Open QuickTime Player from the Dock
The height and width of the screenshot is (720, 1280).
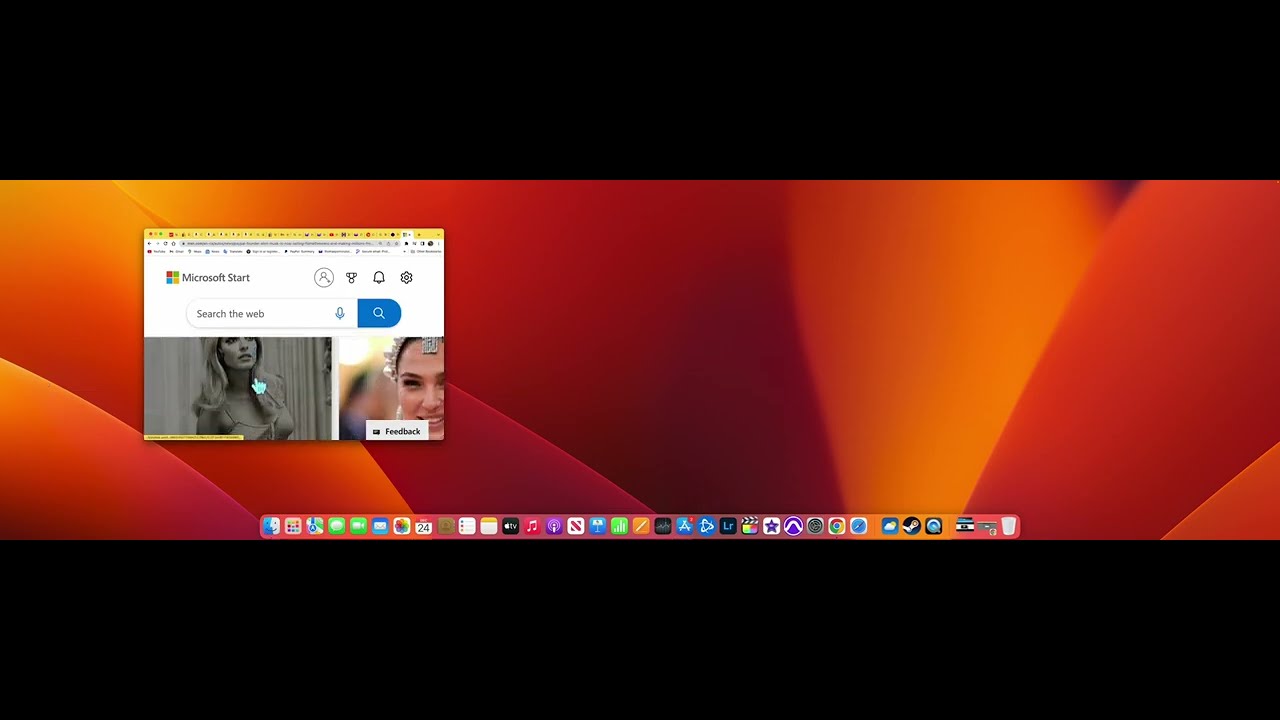point(934,526)
